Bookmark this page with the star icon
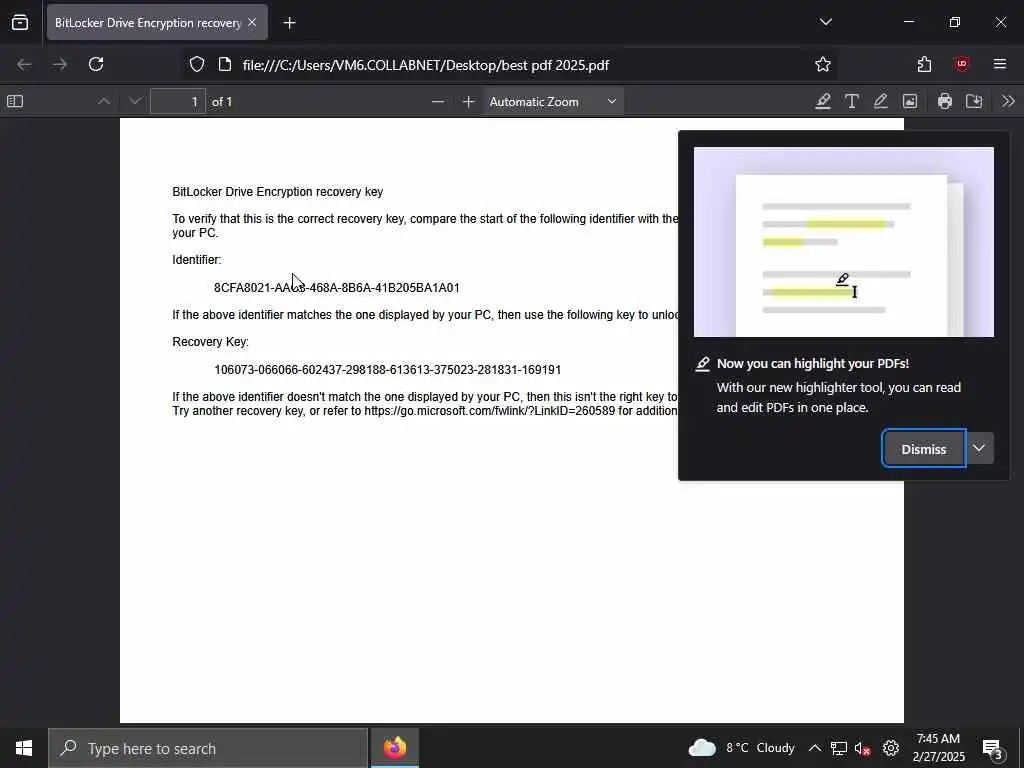 pos(823,64)
